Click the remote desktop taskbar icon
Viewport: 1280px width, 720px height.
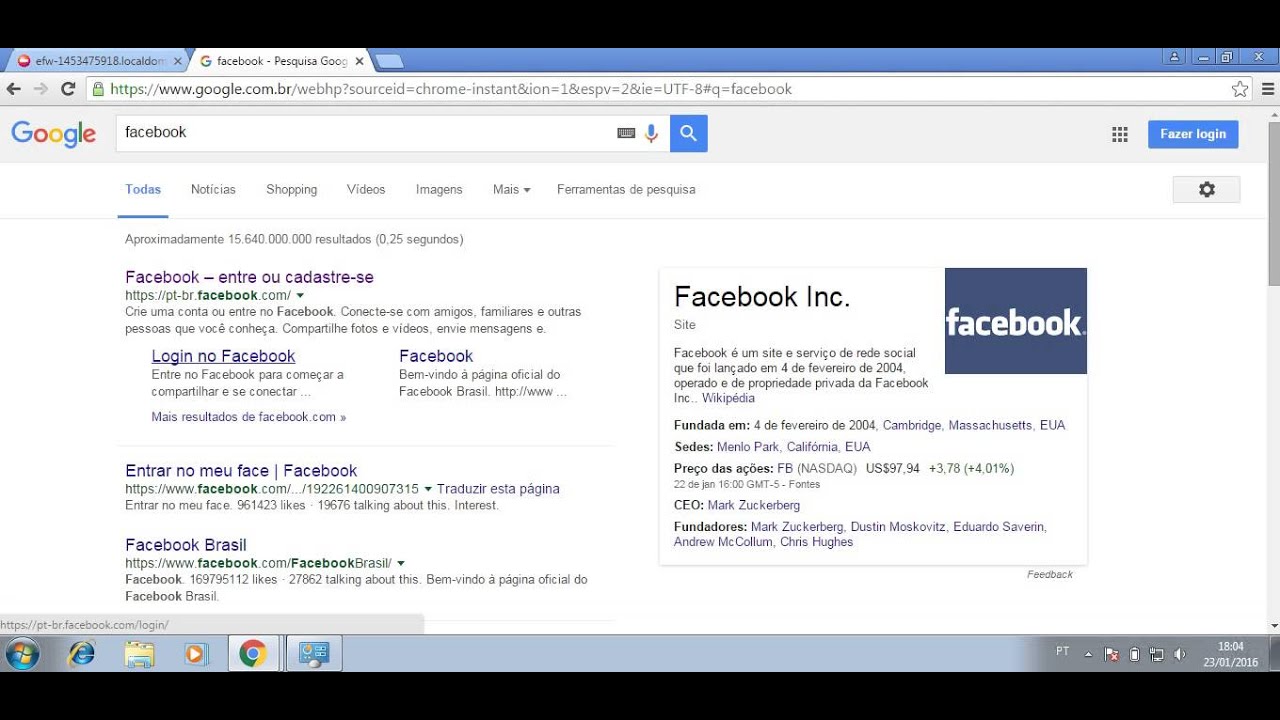coord(314,654)
